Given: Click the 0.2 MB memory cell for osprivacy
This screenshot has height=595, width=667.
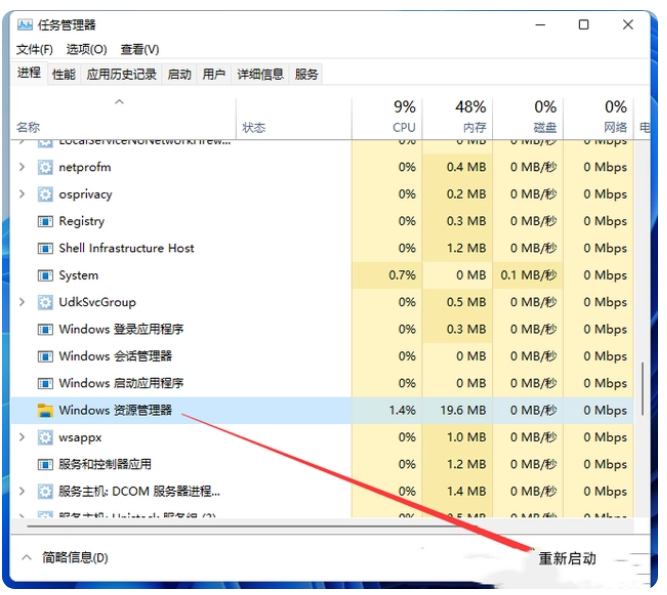Looking at the screenshot, I should coord(457,194).
